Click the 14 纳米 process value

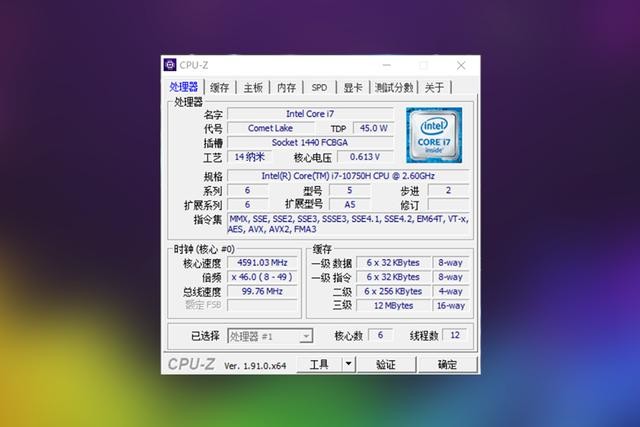249,157
